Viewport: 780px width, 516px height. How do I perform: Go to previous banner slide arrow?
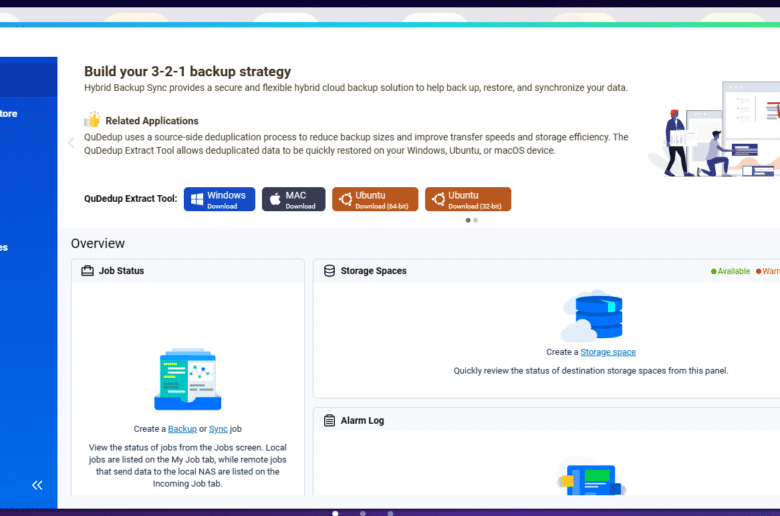pyautogui.click(x=71, y=143)
